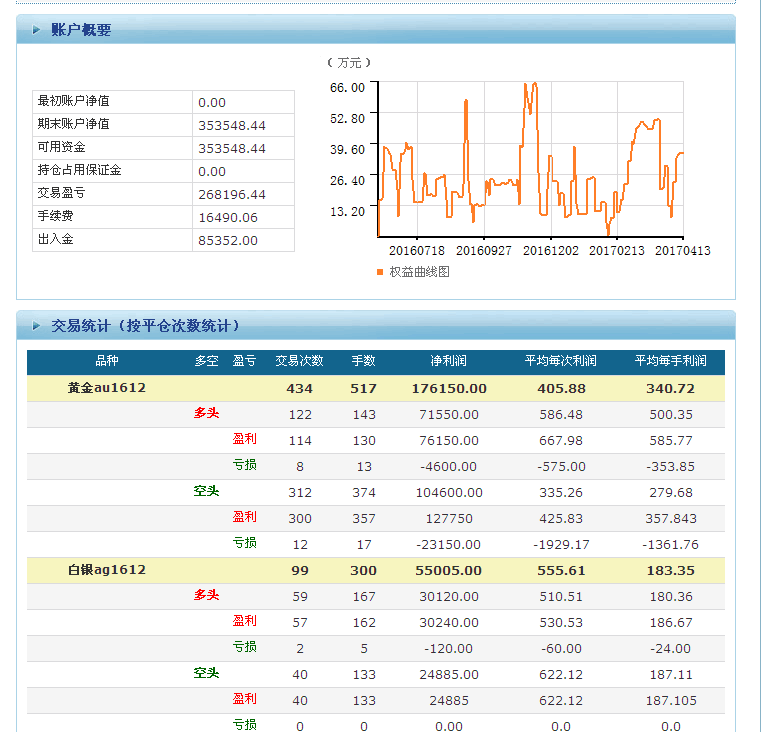The image size is (784, 732).
Task: Click 多头 under 黄金au1612
Action: (206, 413)
